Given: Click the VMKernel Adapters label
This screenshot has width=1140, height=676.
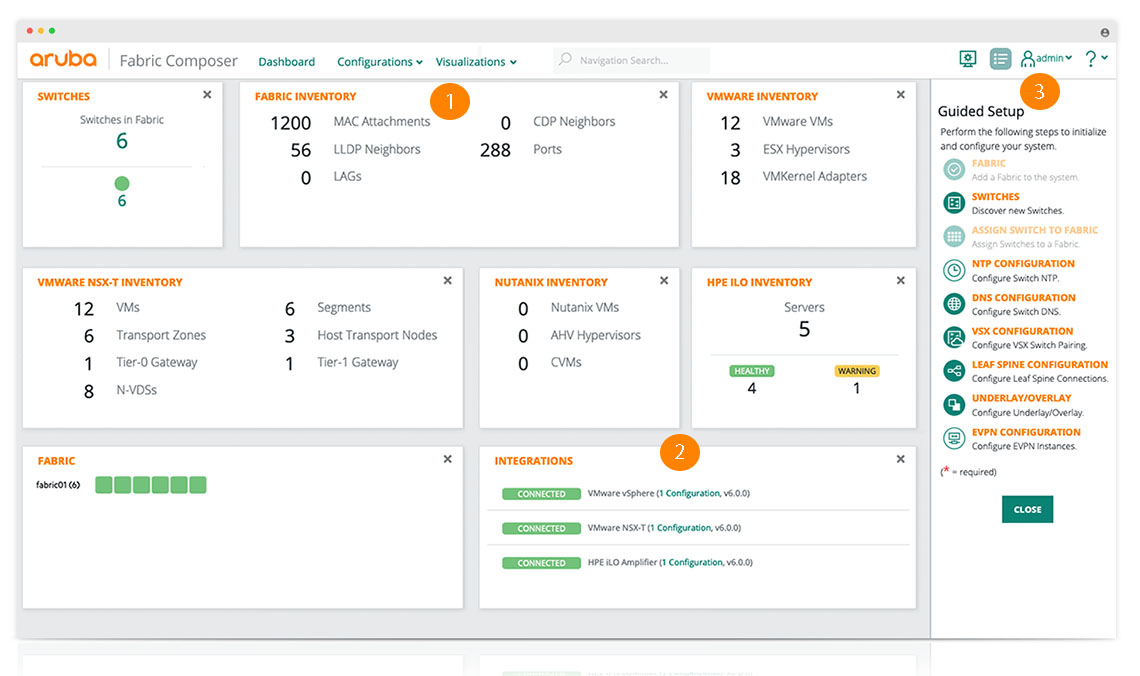Looking at the screenshot, I should [815, 176].
